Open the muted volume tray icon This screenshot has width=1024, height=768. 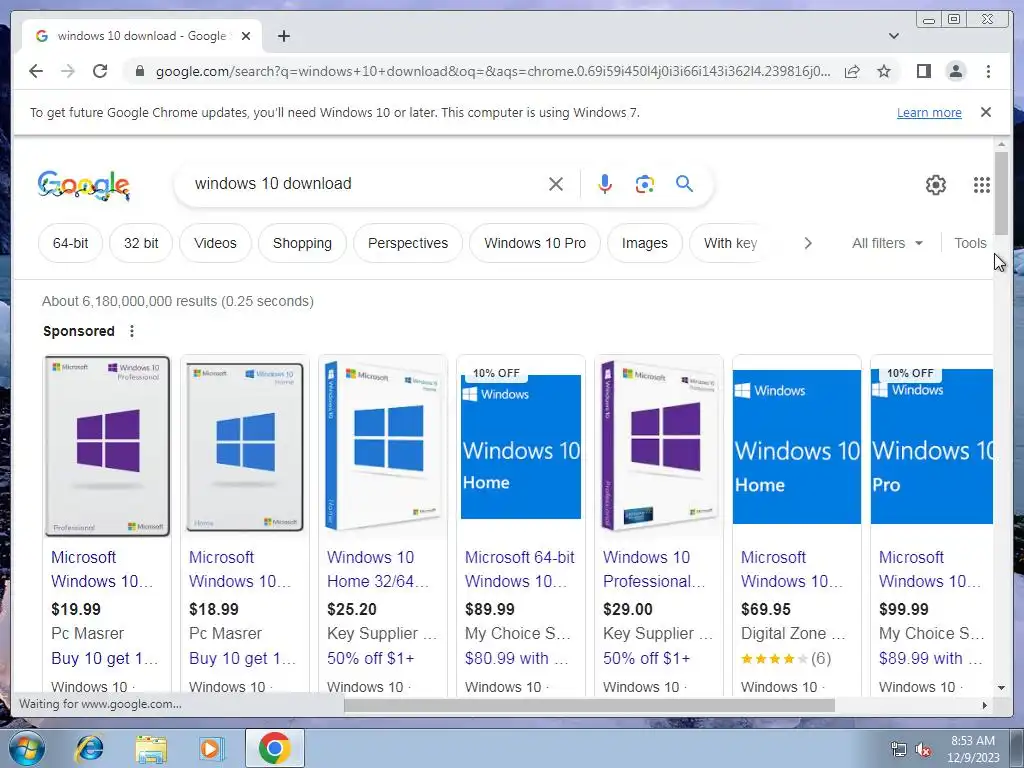pyautogui.click(x=923, y=750)
